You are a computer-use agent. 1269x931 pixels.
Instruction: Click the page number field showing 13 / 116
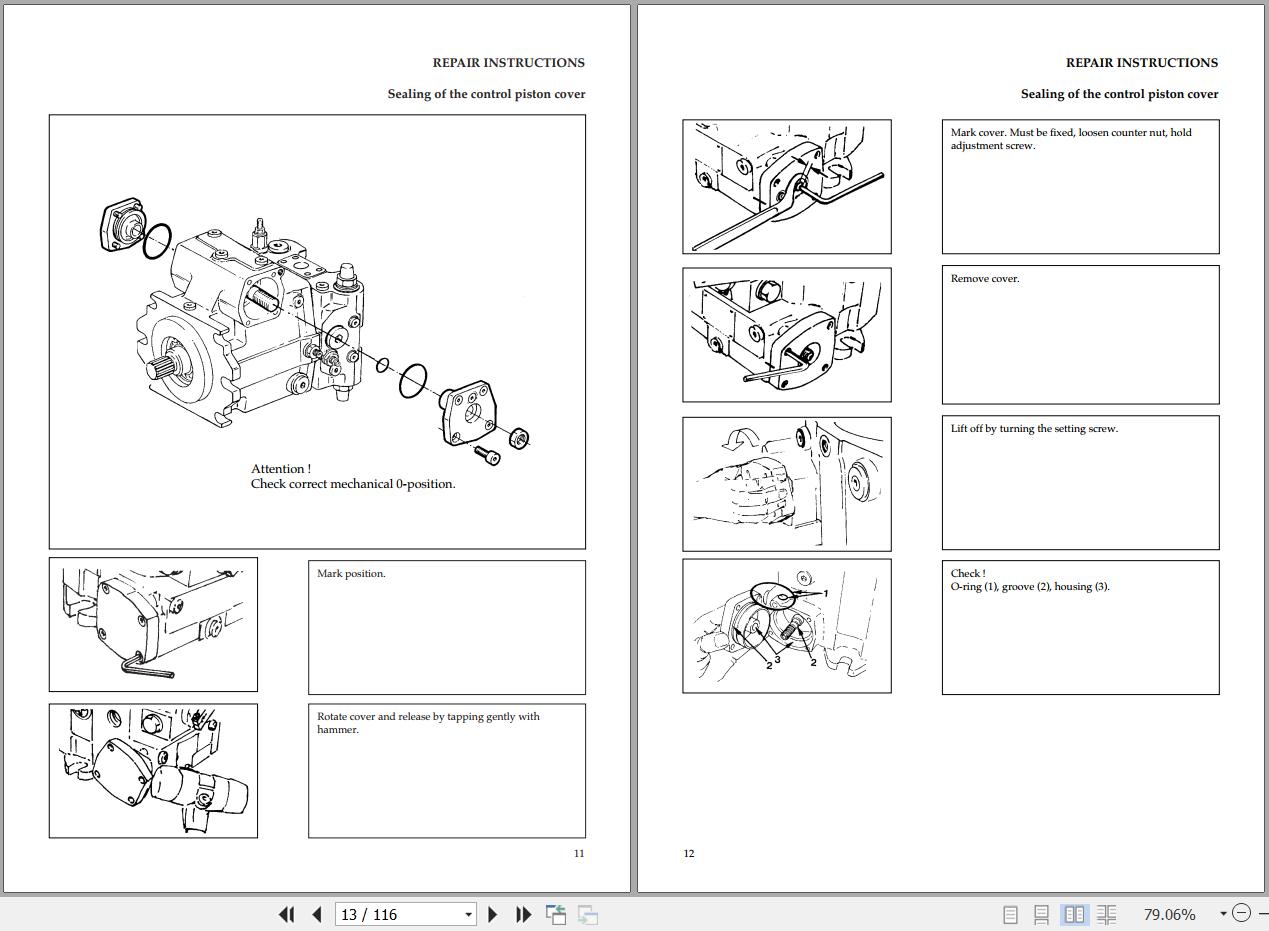398,914
